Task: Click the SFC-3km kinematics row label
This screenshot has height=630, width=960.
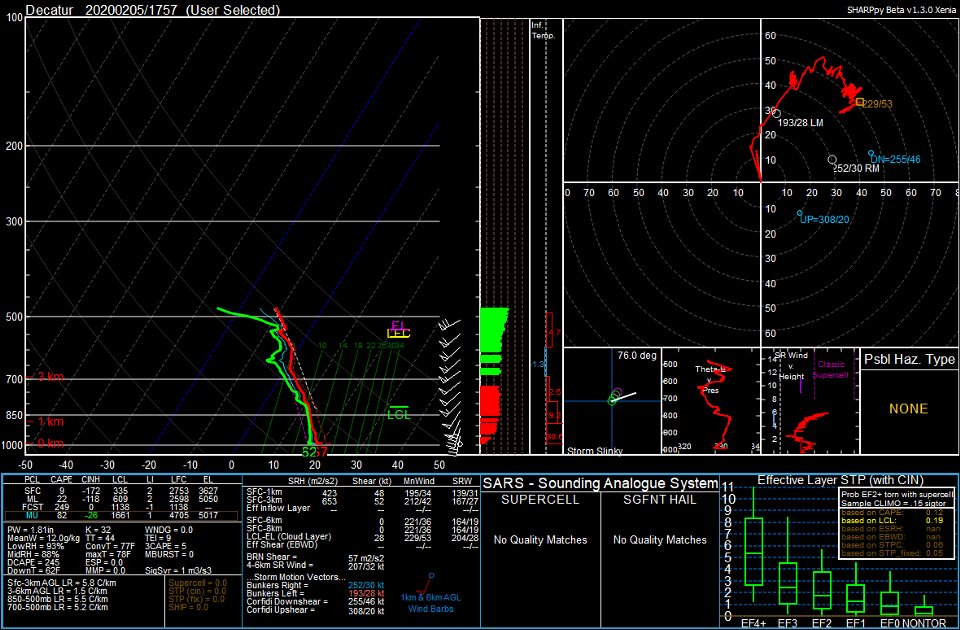Action: 263,500
